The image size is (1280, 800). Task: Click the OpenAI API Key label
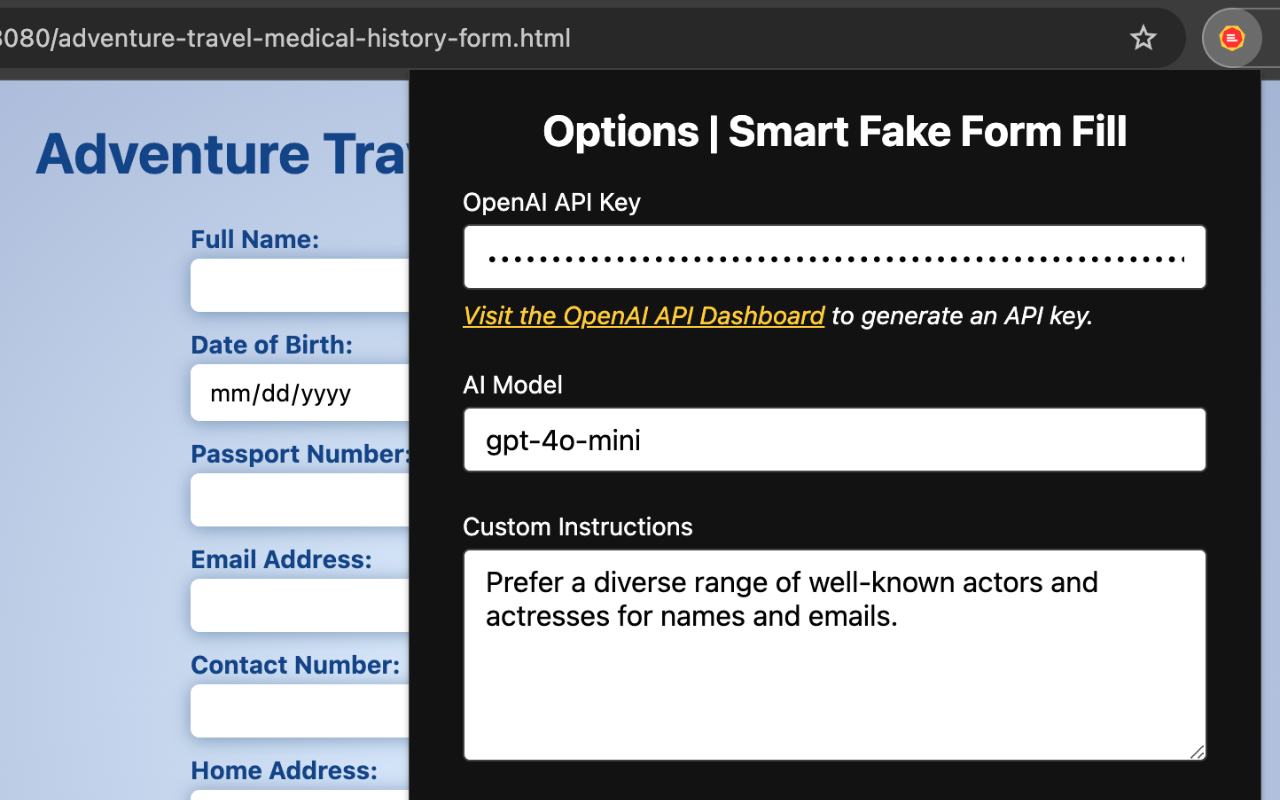[x=550, y=202]
